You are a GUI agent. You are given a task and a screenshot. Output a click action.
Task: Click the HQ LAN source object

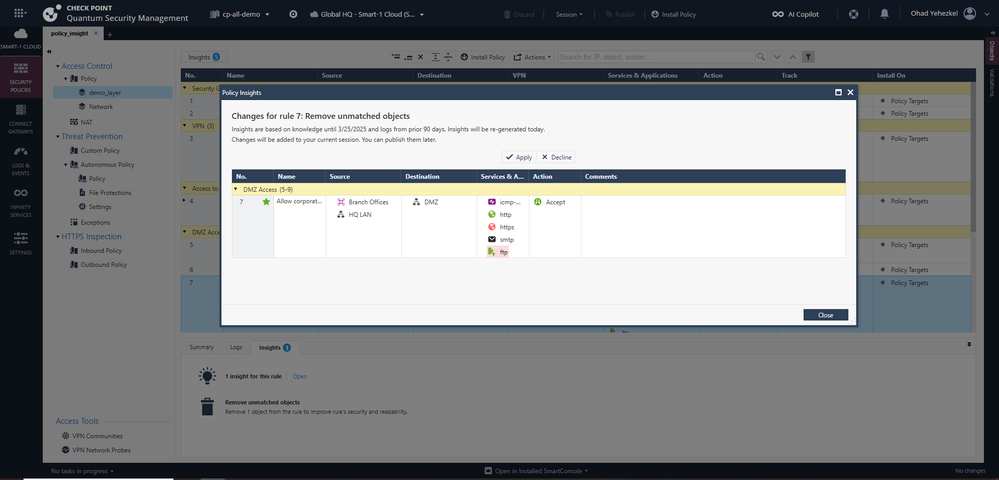pyautogui.click(x=354, y=215)
